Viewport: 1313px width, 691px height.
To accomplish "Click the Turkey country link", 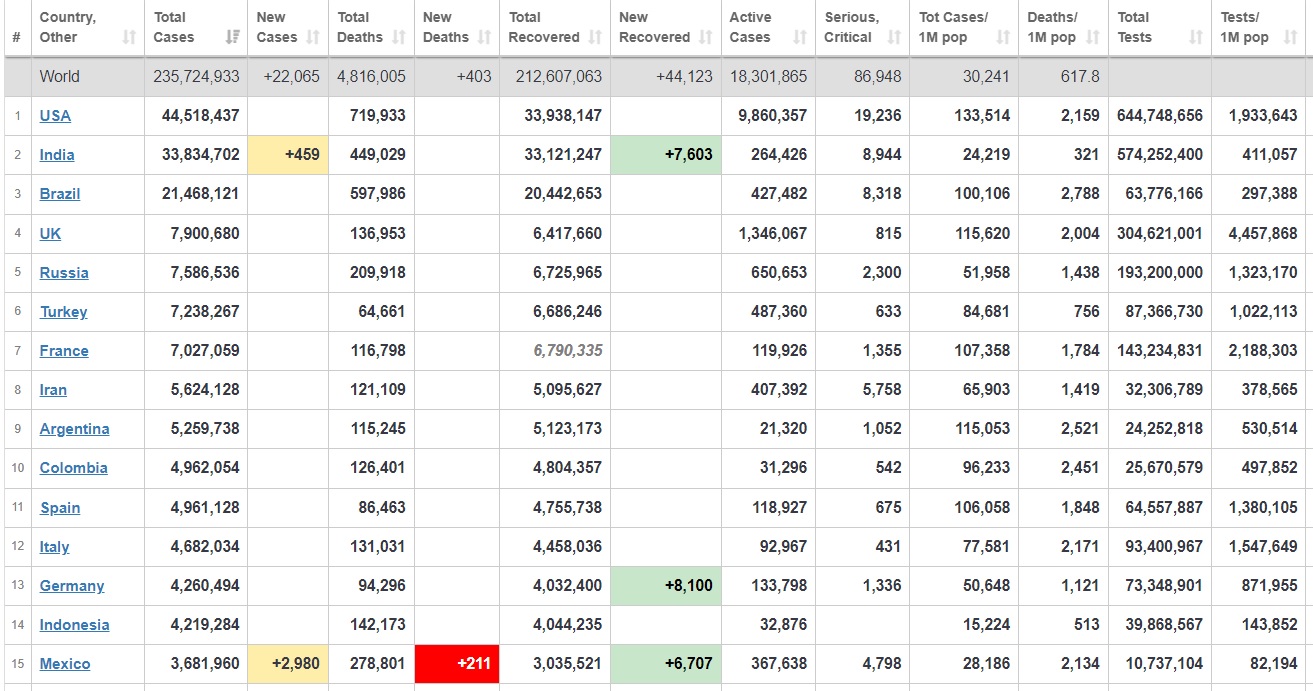I will pyautogui.click(x=64, y=311).
